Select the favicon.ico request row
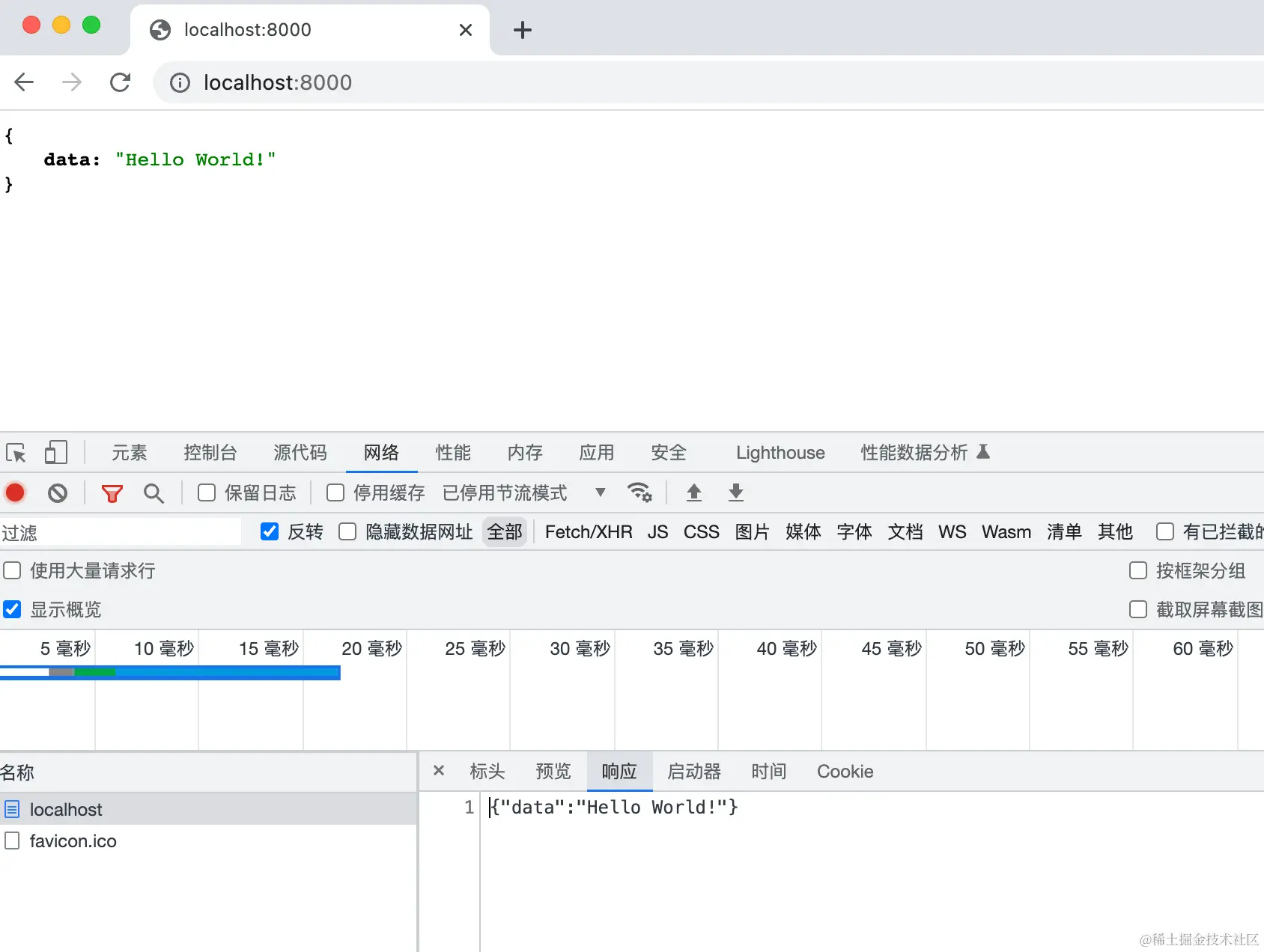The image size is (1264, 952). click(208, 840)
